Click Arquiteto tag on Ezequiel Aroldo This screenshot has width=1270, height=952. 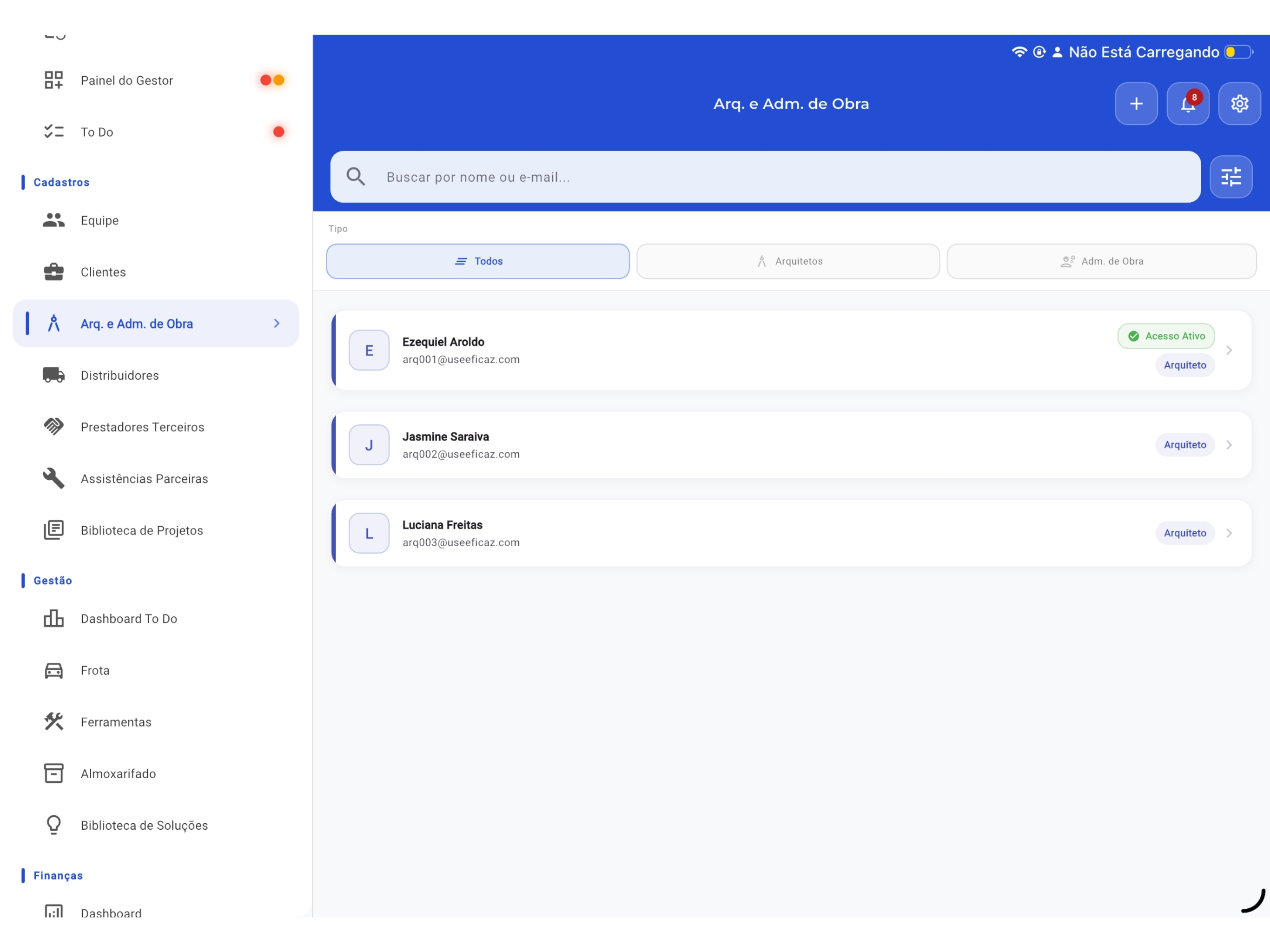pyautogui.click(x=1185, y=365)
